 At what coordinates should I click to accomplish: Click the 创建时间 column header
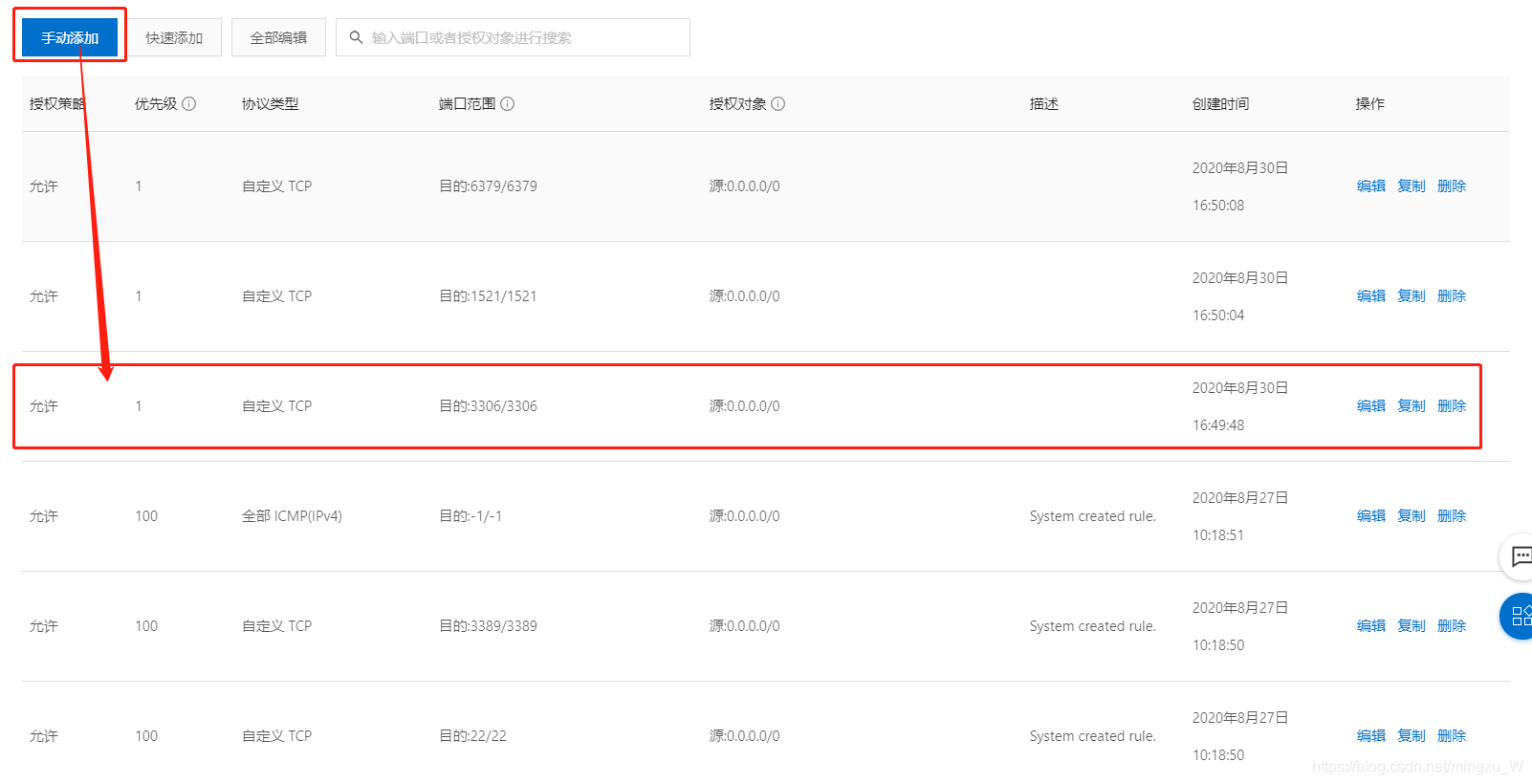1220,103
